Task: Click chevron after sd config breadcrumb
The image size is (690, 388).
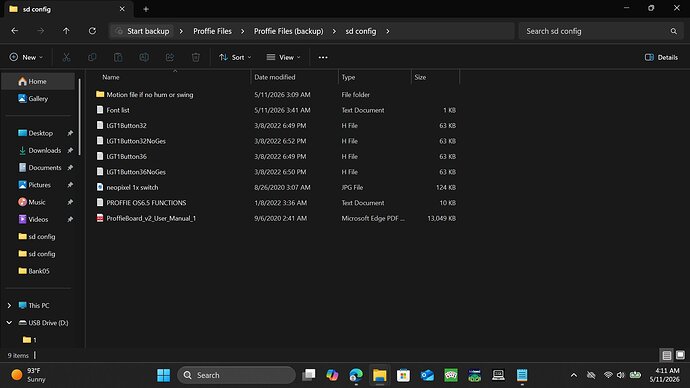Action: pos(388,31)
